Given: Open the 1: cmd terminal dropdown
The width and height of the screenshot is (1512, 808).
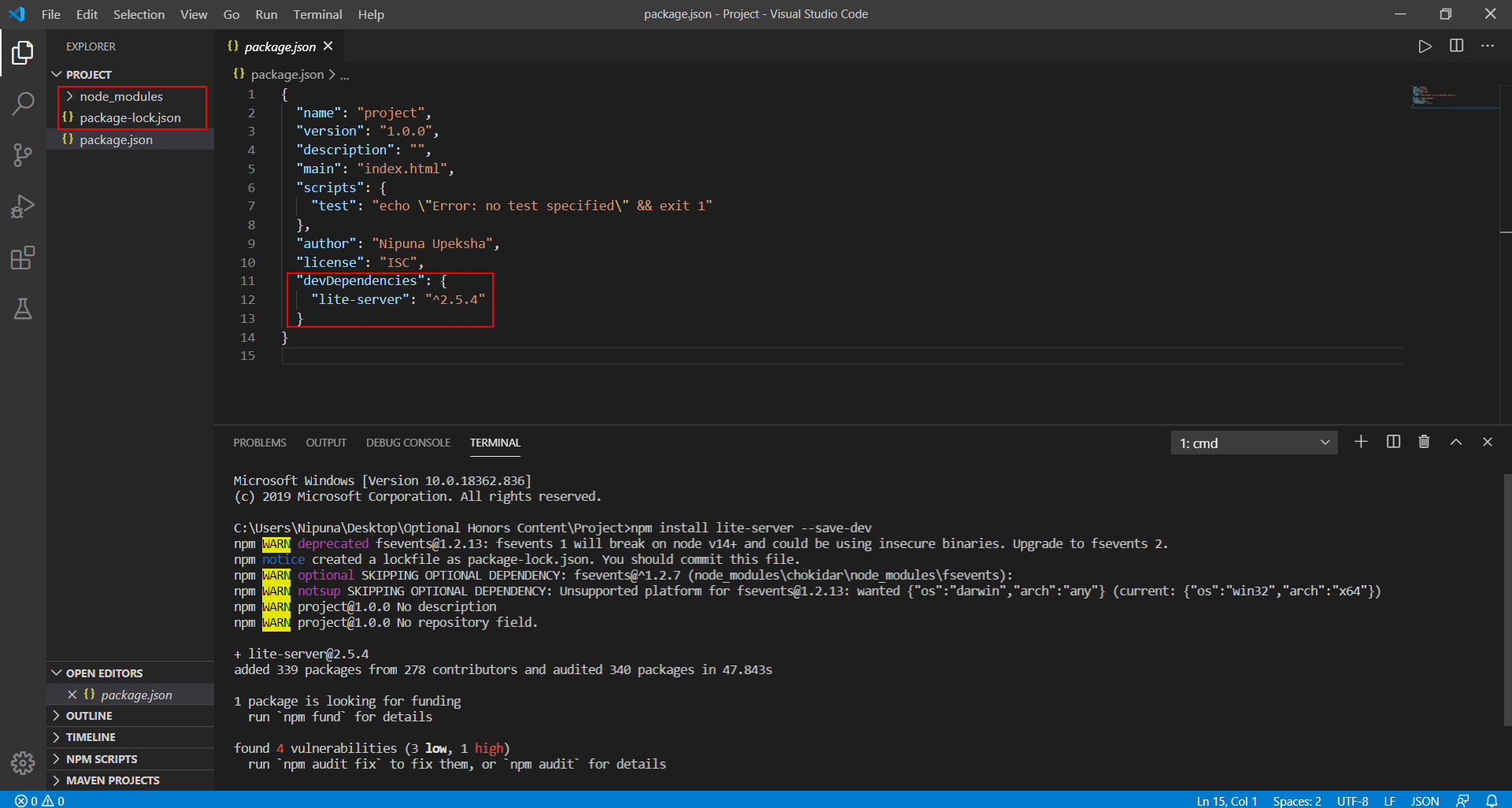Looking at the screenshot, I should coord(1254,443).
